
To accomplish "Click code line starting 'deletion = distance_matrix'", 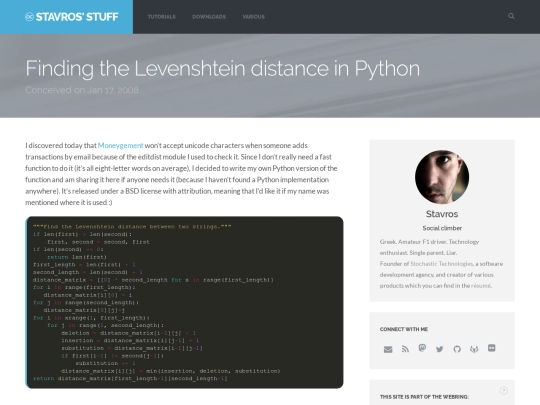I will 128,333.
